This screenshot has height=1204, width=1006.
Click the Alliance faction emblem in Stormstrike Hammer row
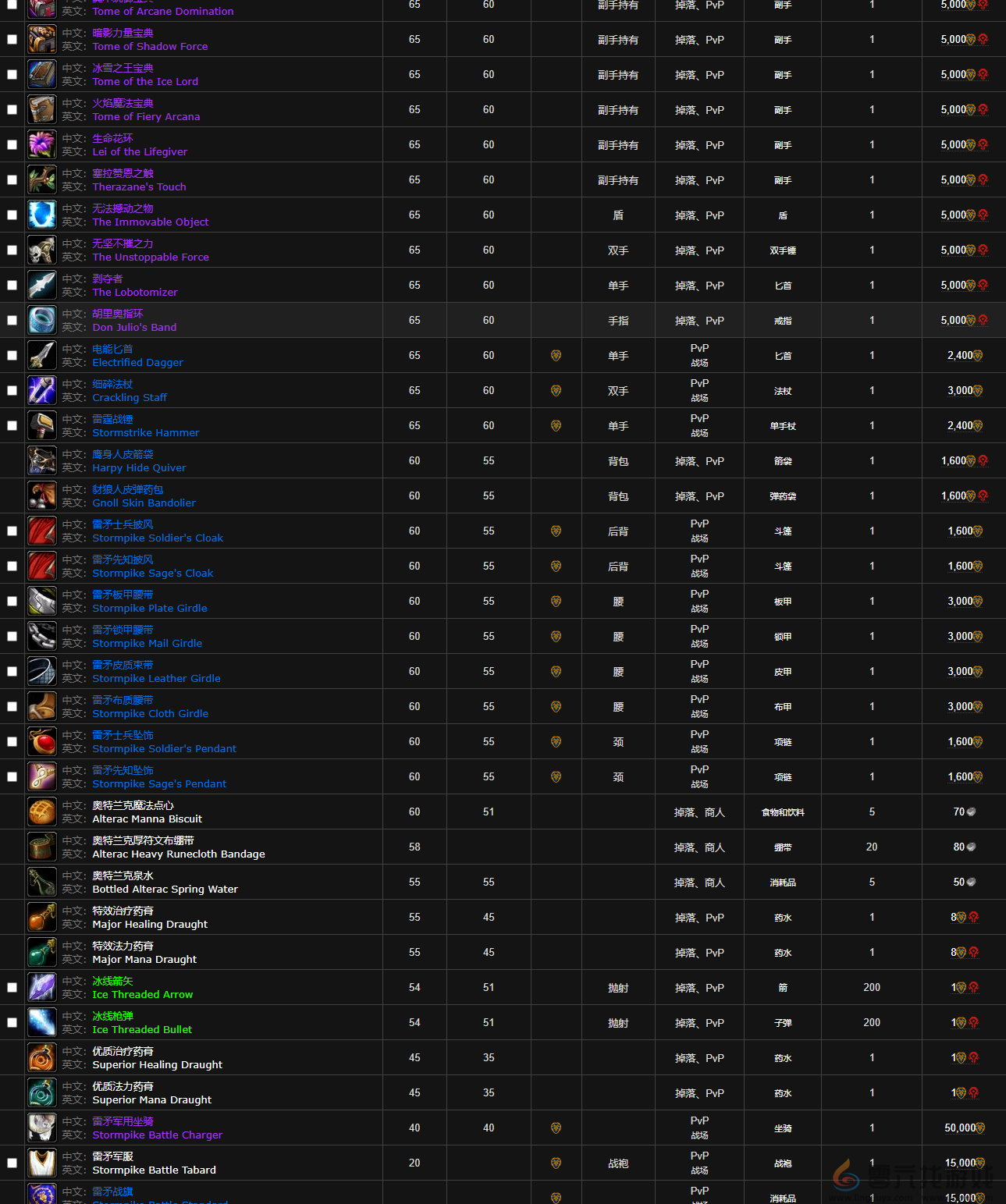pyautogui.click(x=556, y=426)
